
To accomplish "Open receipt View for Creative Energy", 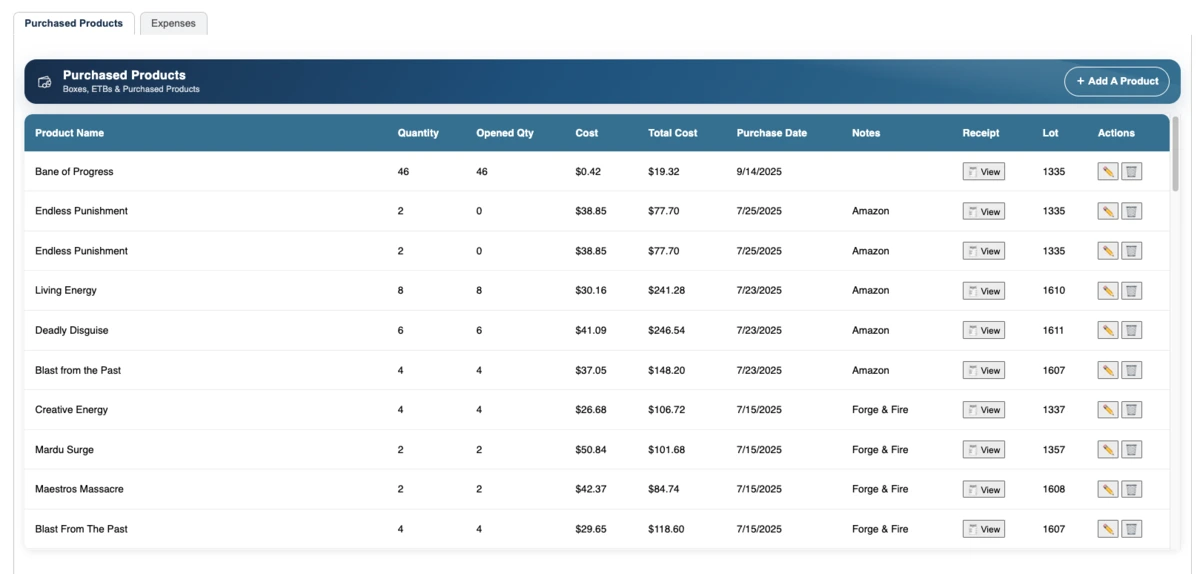I will click(983, 410).
